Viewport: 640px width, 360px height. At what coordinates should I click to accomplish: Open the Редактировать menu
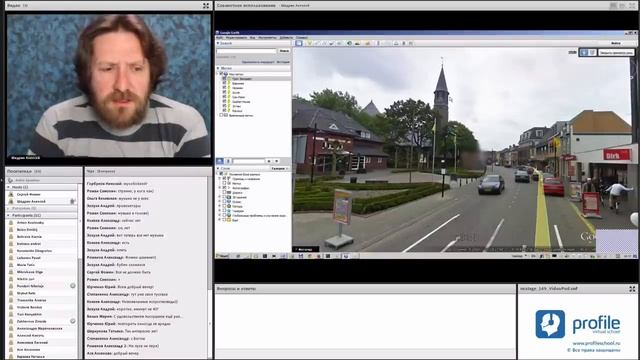(236, 38)
